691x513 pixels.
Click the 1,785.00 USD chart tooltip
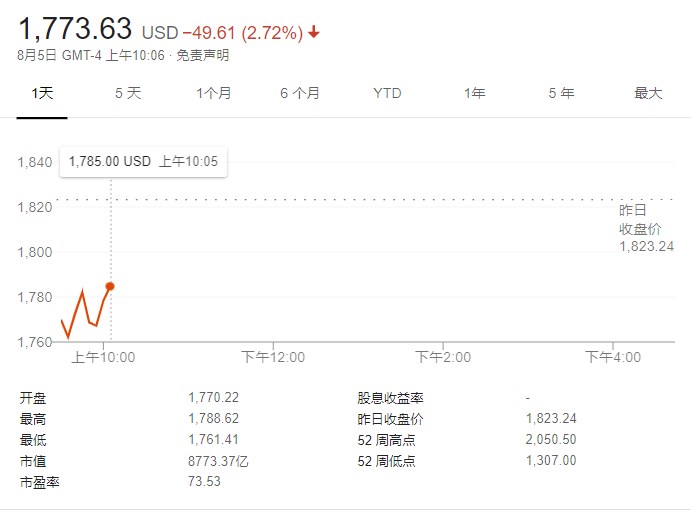tap(143, 161)
